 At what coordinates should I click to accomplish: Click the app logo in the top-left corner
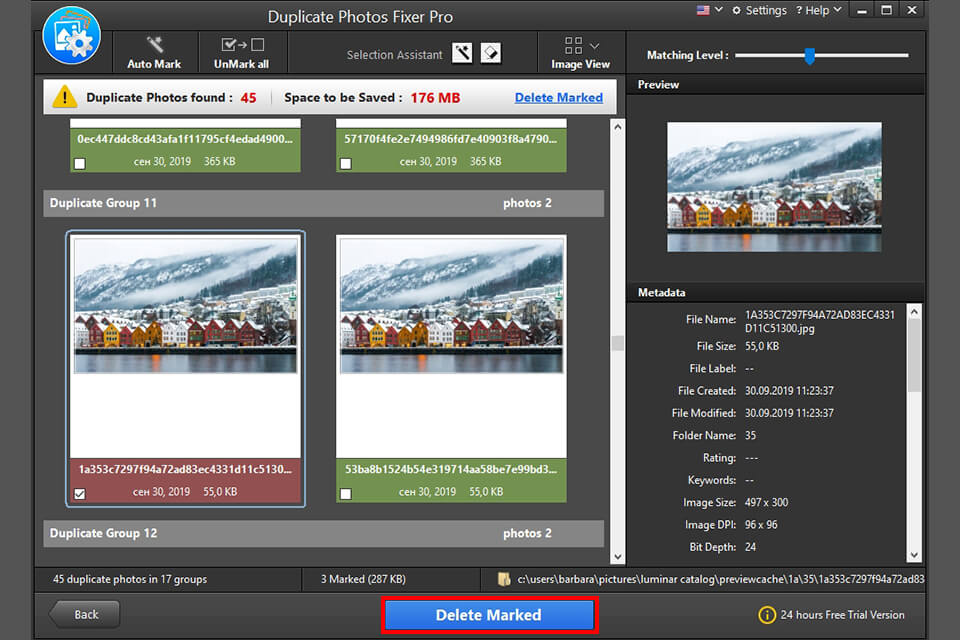point(70,37)
